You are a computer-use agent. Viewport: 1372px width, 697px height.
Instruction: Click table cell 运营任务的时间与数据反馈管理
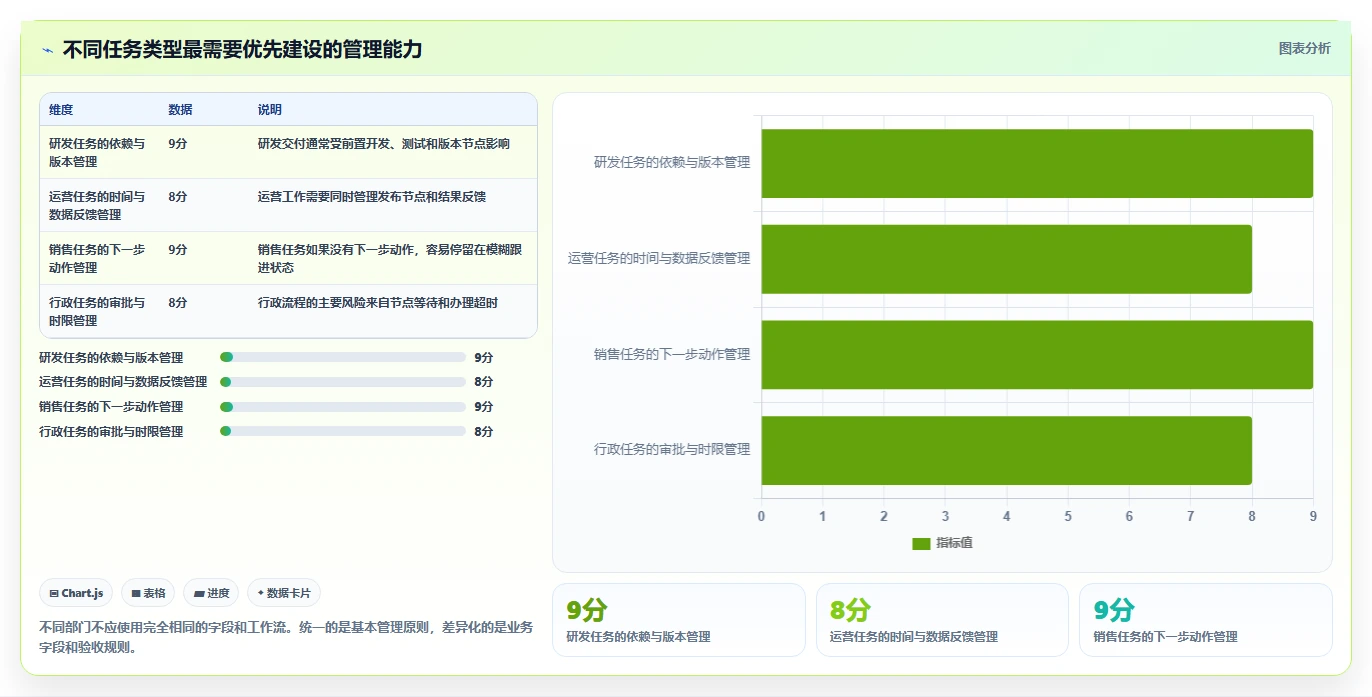(98, 205)
